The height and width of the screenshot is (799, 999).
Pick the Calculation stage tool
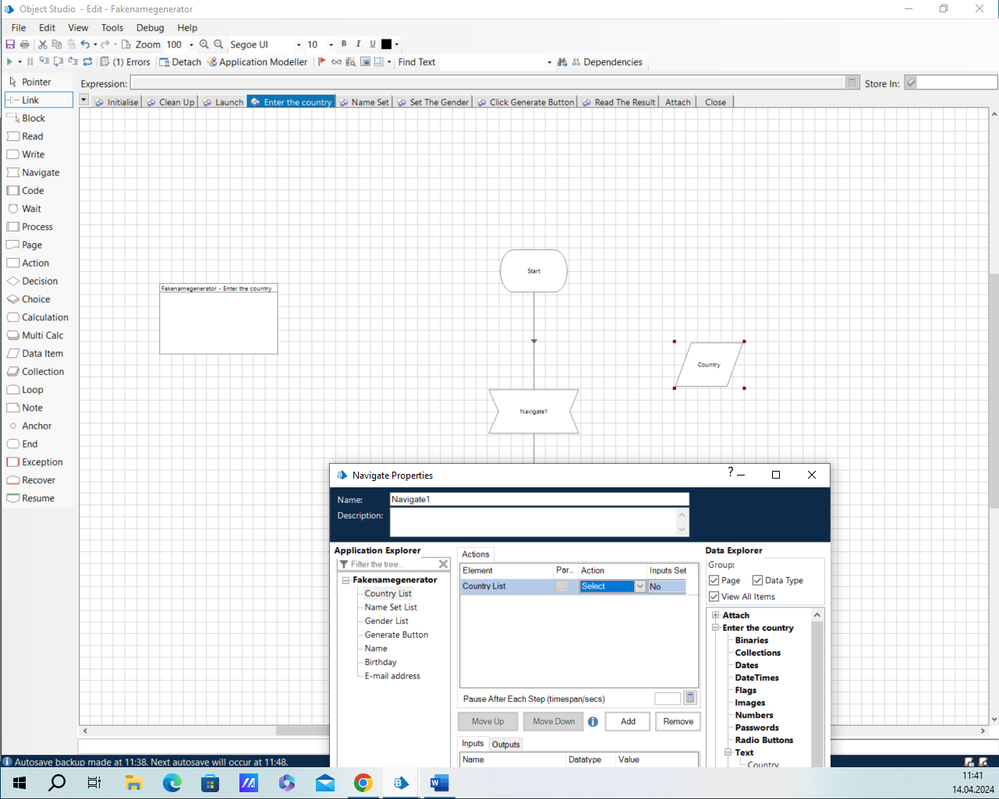tap(44, 317)
